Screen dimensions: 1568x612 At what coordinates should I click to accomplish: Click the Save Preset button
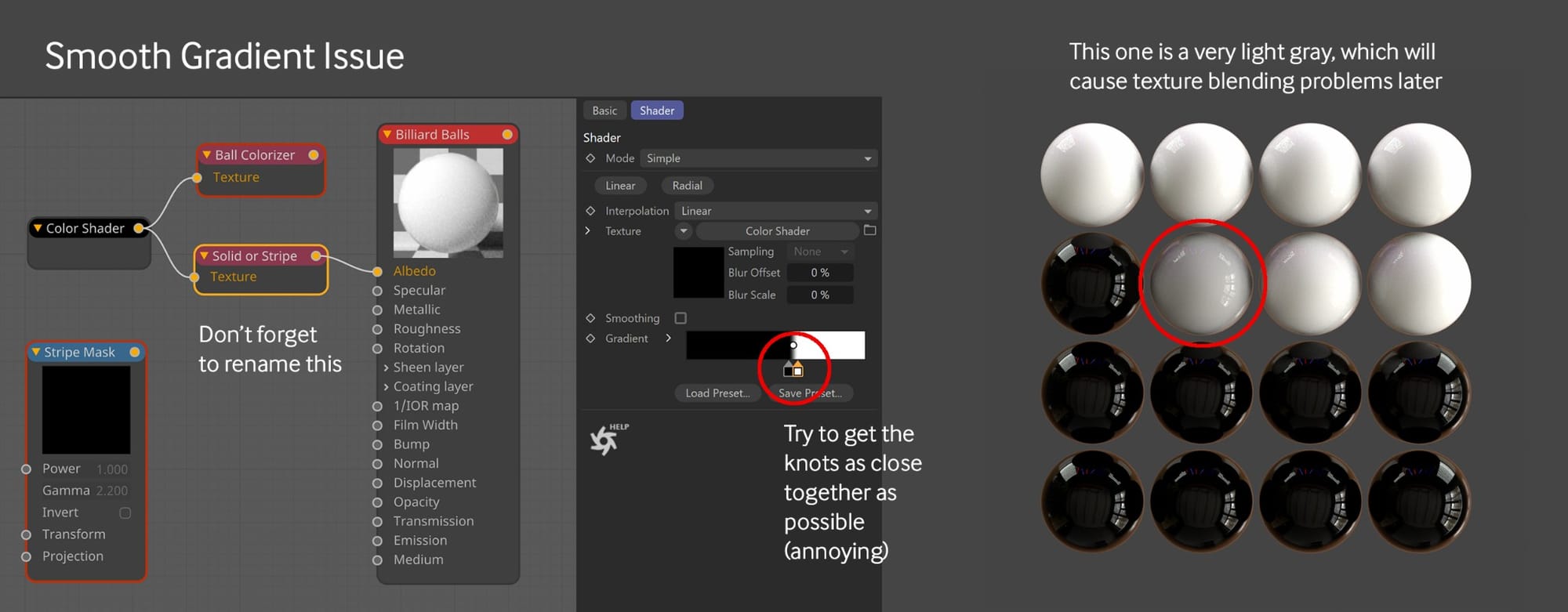tap(810, 393)
